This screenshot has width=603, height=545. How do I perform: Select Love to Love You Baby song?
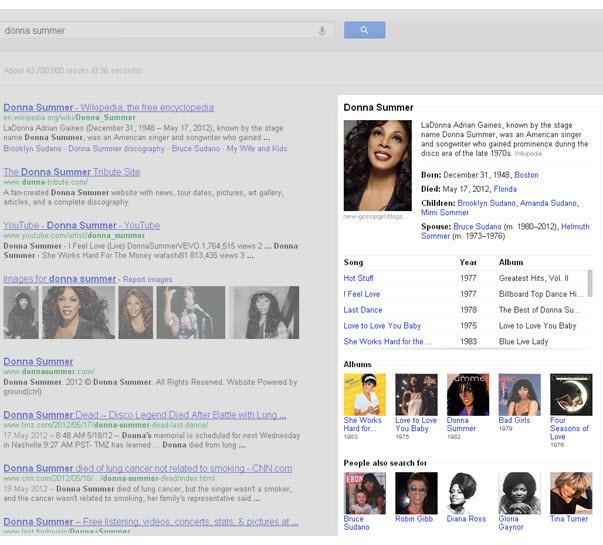[x=382, y=326]
